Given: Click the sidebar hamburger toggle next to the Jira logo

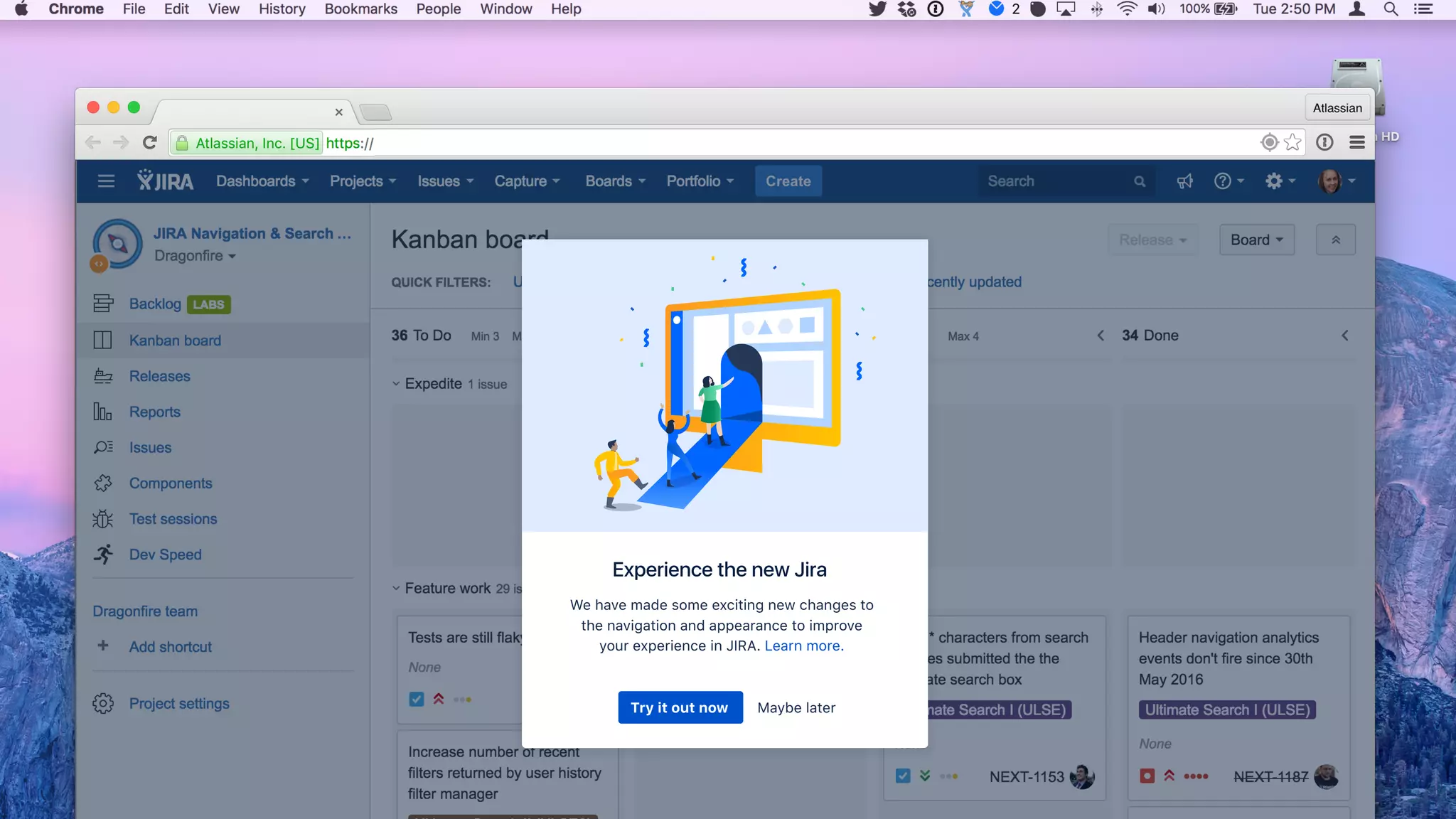Looking at the screenshot, I should click(x=106, y=181).
